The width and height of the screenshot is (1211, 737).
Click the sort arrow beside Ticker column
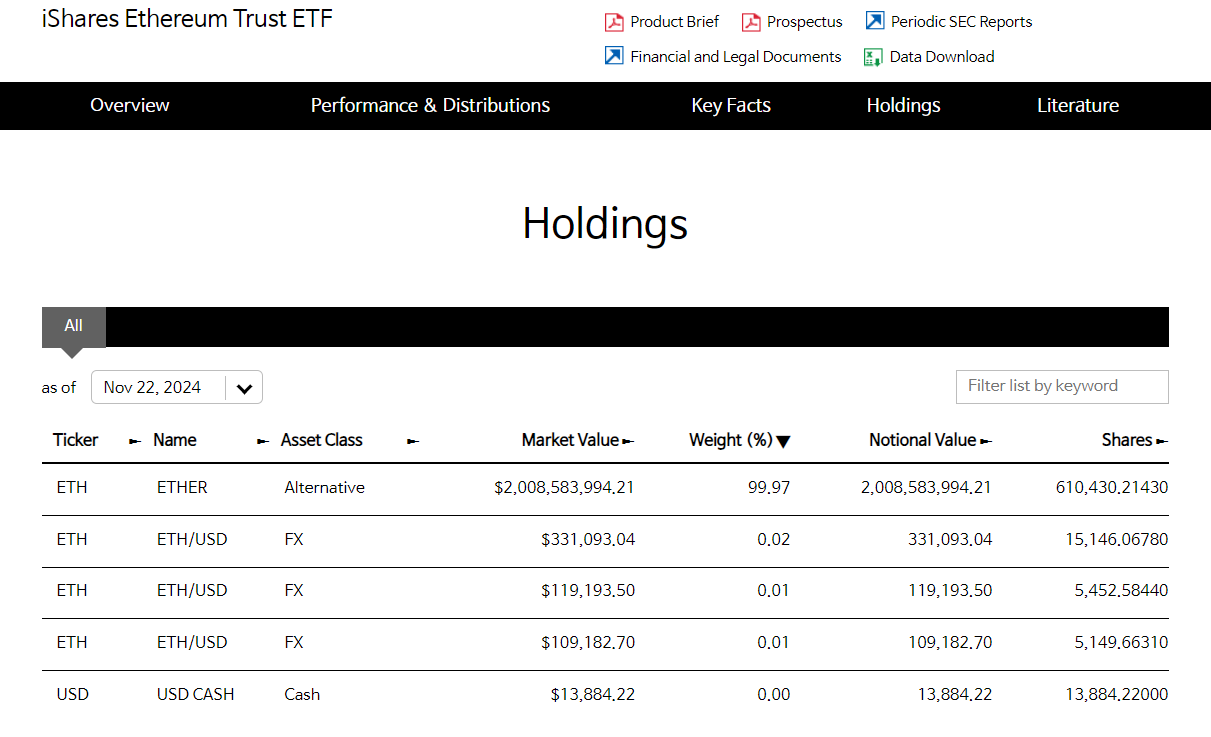pyautogui.click(x=135, y=441)
